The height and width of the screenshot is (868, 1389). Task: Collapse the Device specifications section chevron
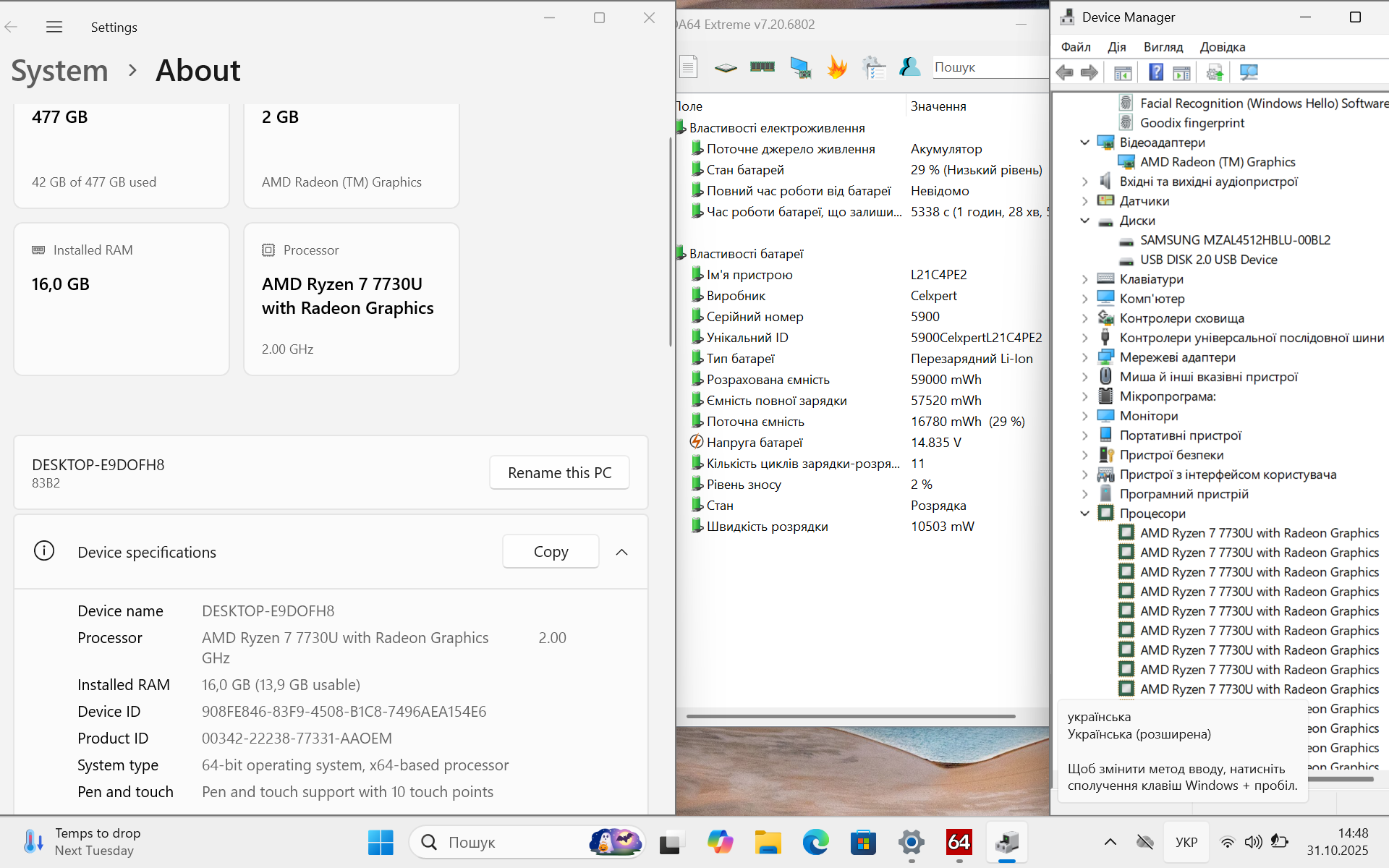pyautogui.click(x=621, y=552)
